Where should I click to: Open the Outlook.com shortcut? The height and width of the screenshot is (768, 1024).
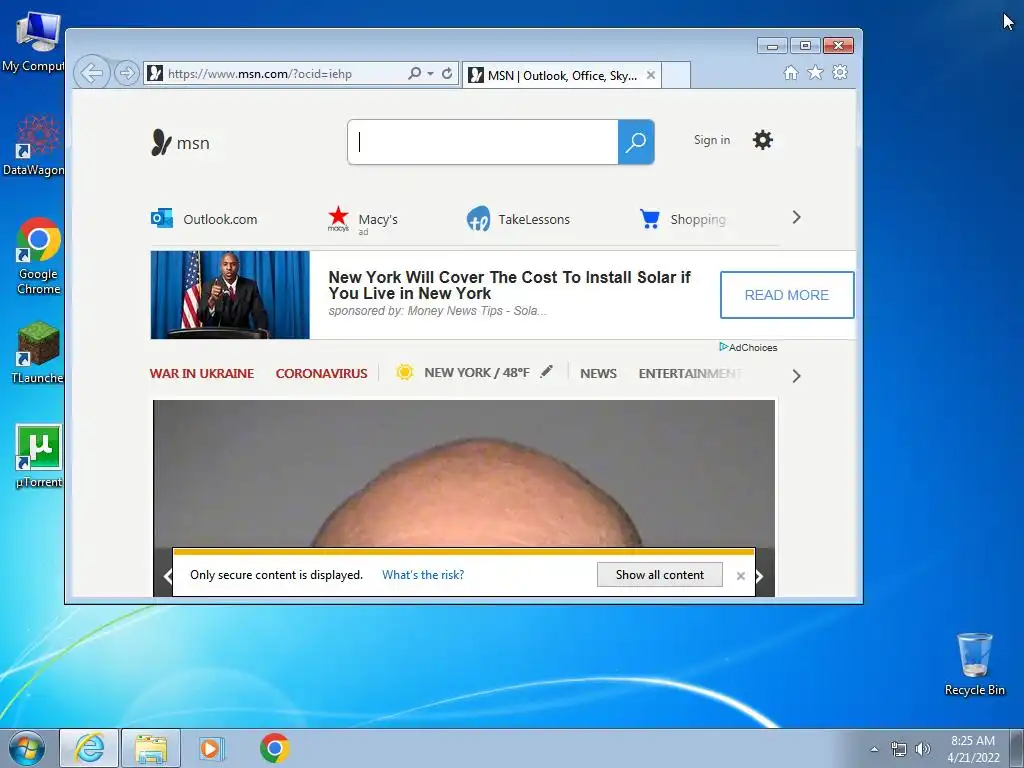pos(204,219)
